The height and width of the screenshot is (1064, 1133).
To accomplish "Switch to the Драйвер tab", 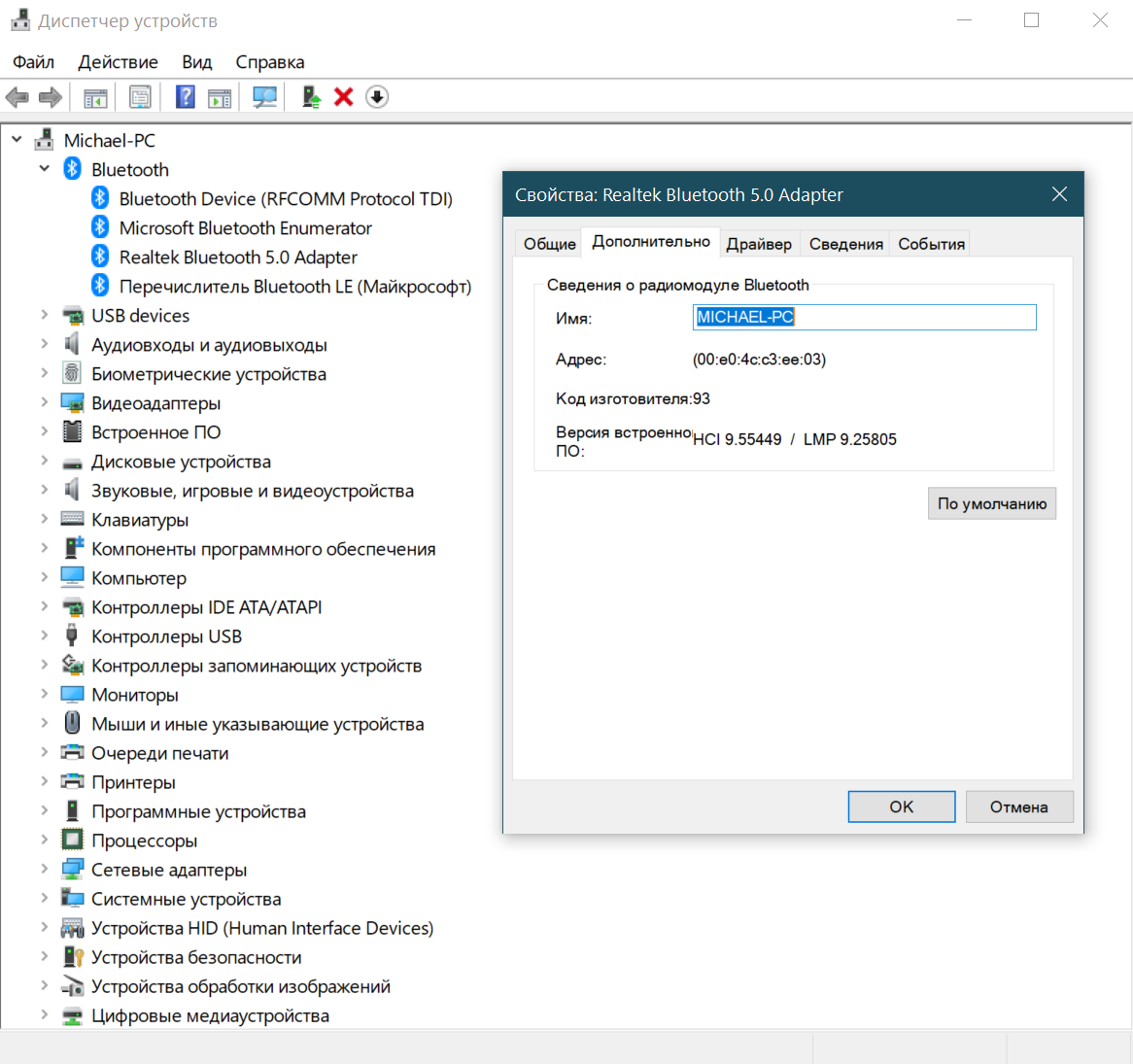I will [x=759, y=244].
